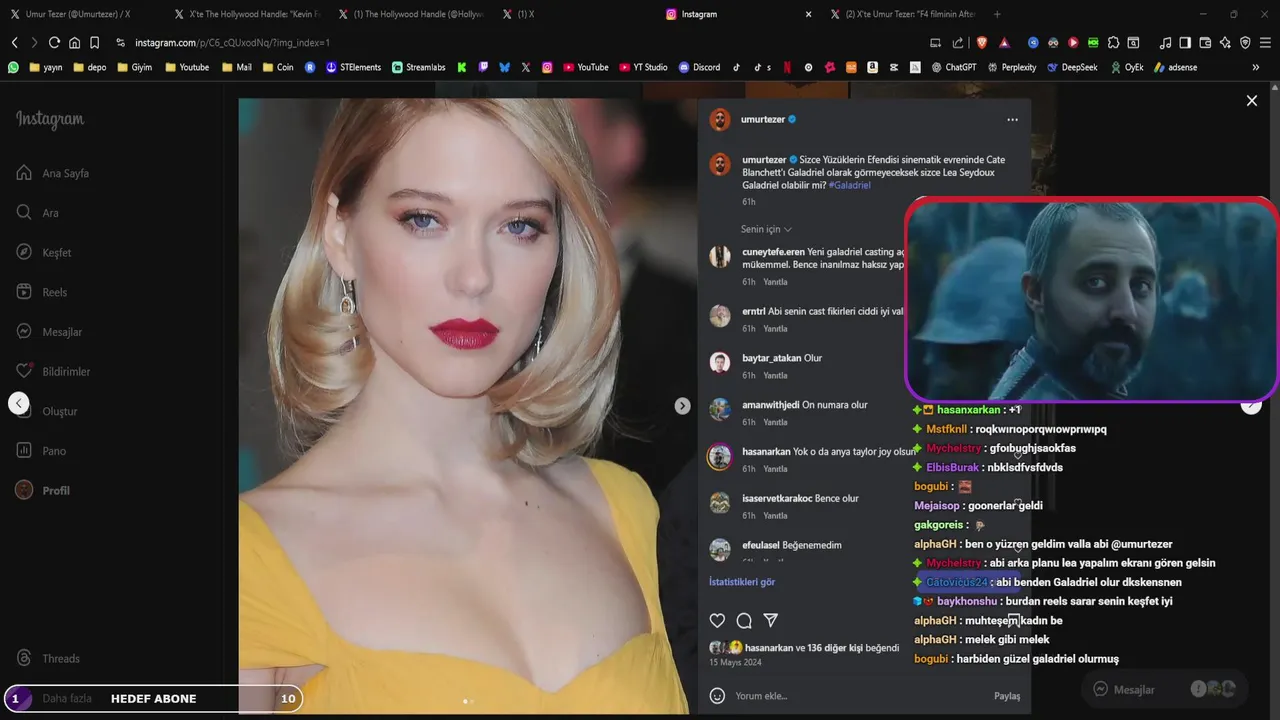Go to the previous post arrow
The image size is (1280, 720).
coord(18,403)
